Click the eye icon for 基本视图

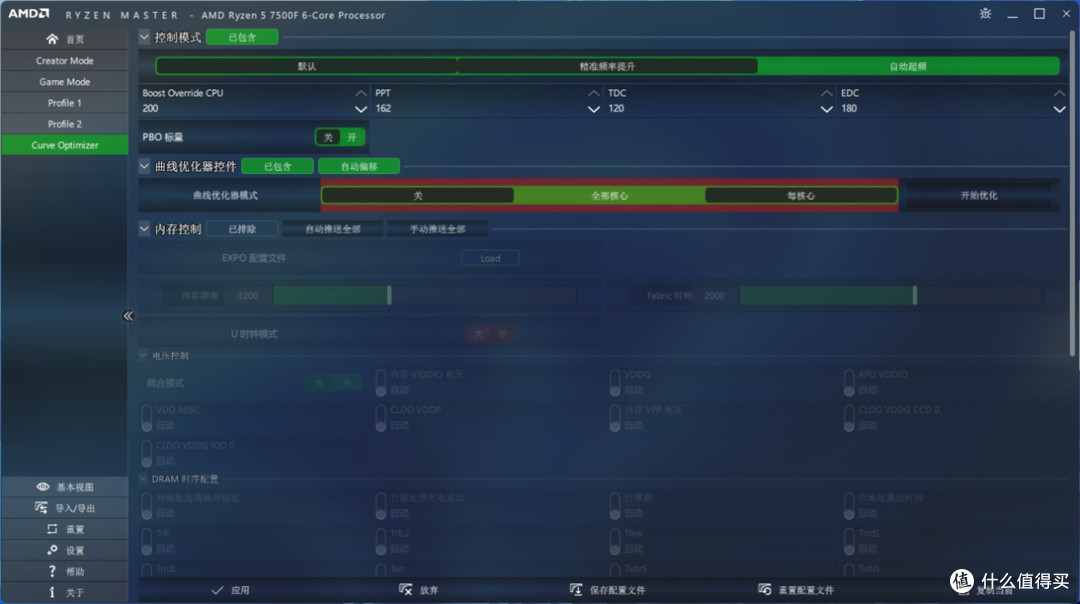click(43, 487)
